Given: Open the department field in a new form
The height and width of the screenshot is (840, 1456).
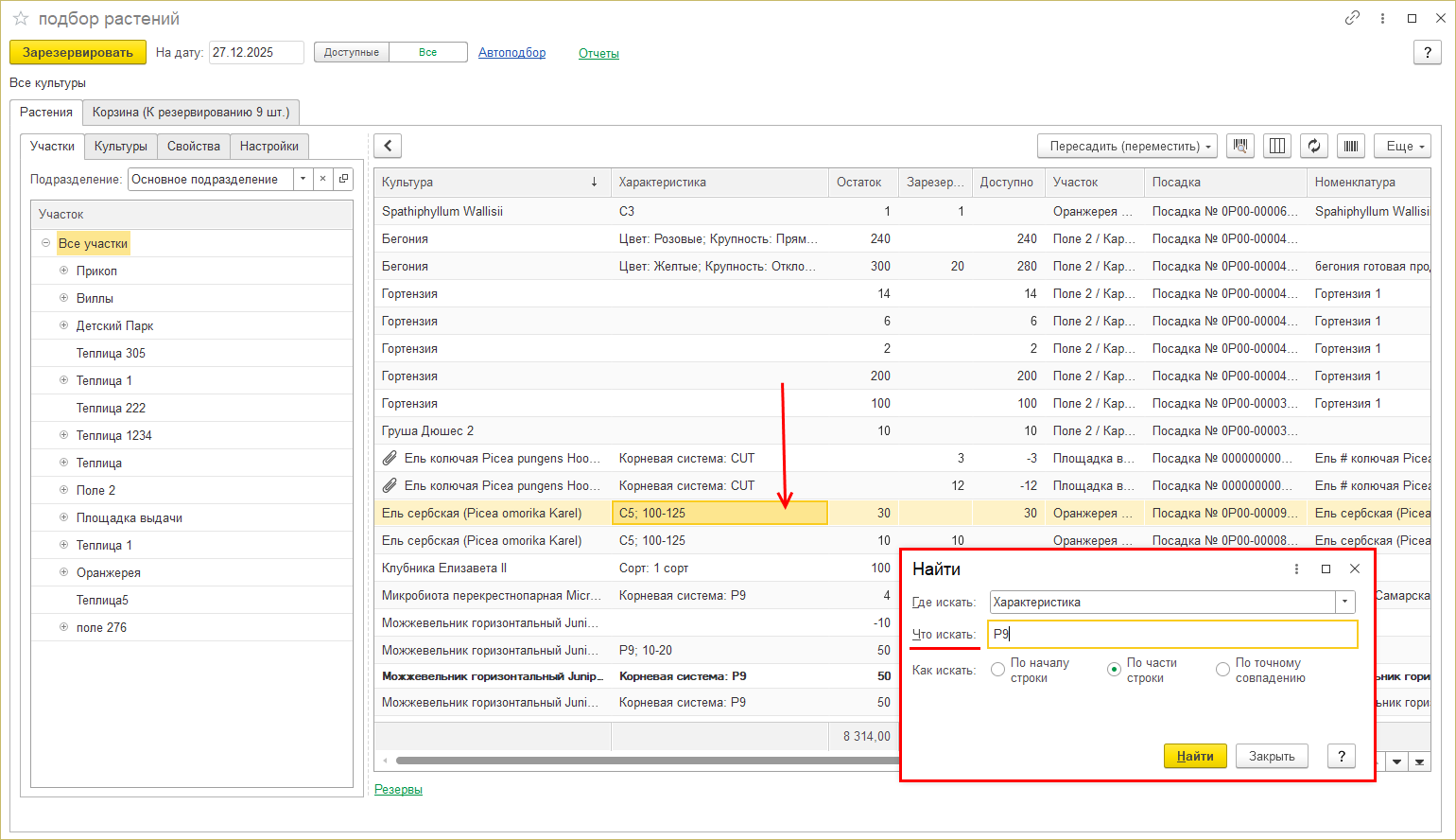Looking at the screenshot, I should pos(344,179).
